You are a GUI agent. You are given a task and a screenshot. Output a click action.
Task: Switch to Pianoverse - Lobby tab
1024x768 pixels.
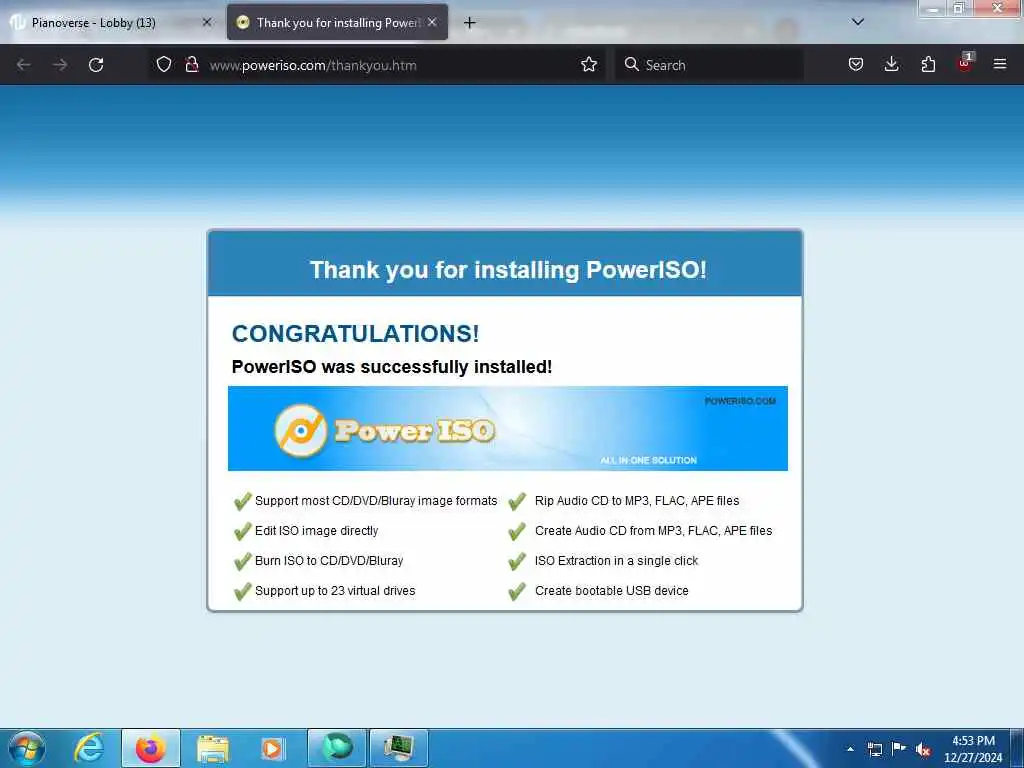[x=112, y=23]
